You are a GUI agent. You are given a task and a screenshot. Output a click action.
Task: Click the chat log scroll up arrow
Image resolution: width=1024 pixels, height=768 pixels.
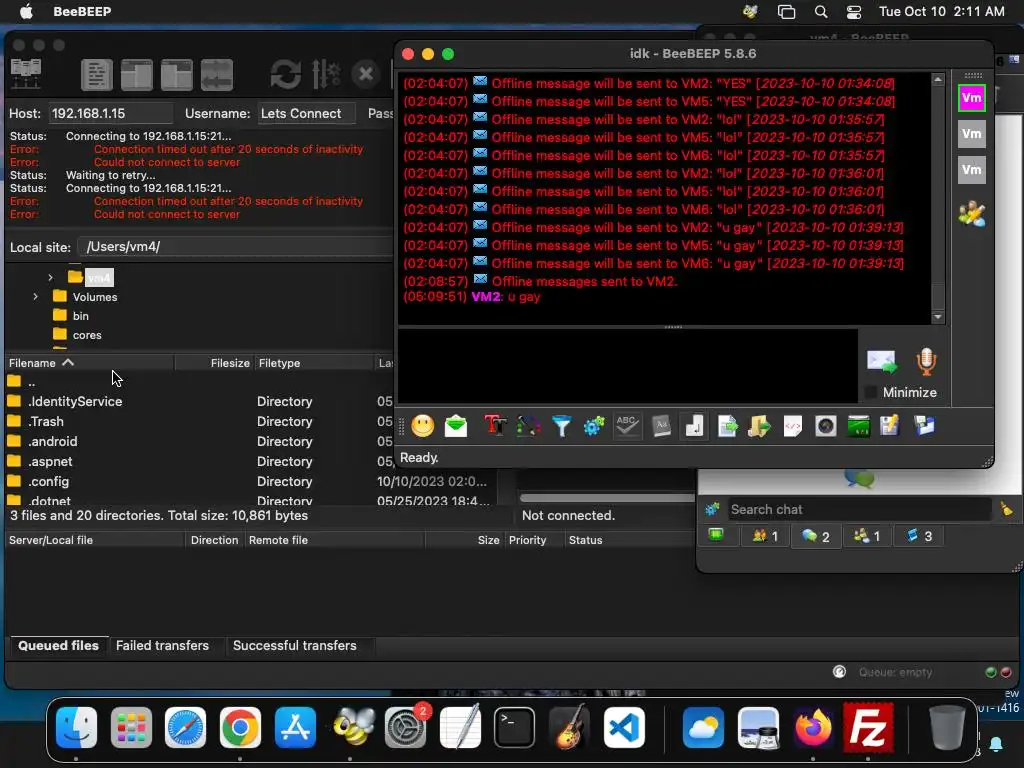click(938, 80)
